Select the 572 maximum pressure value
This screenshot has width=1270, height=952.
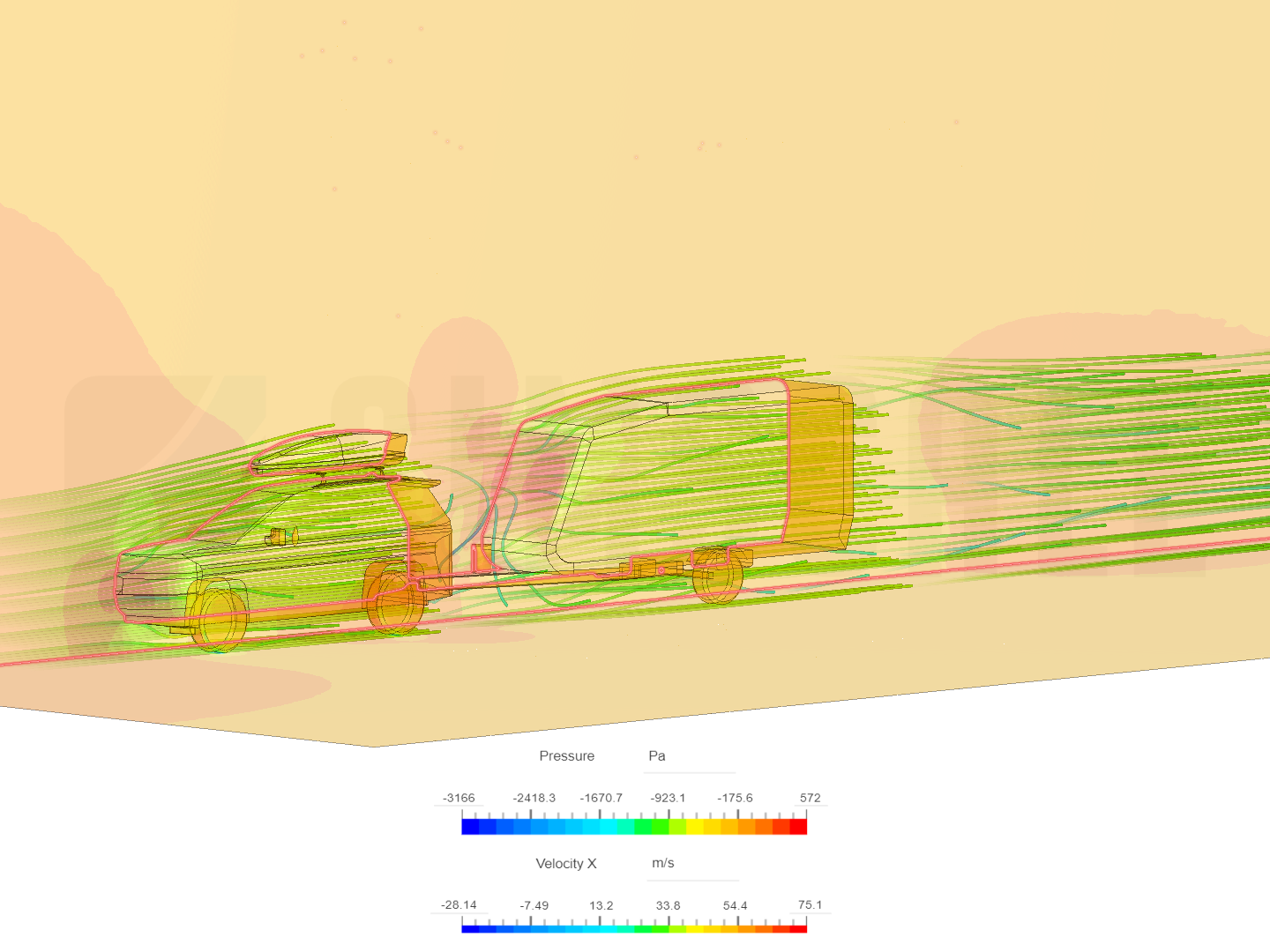pos(811,798)
